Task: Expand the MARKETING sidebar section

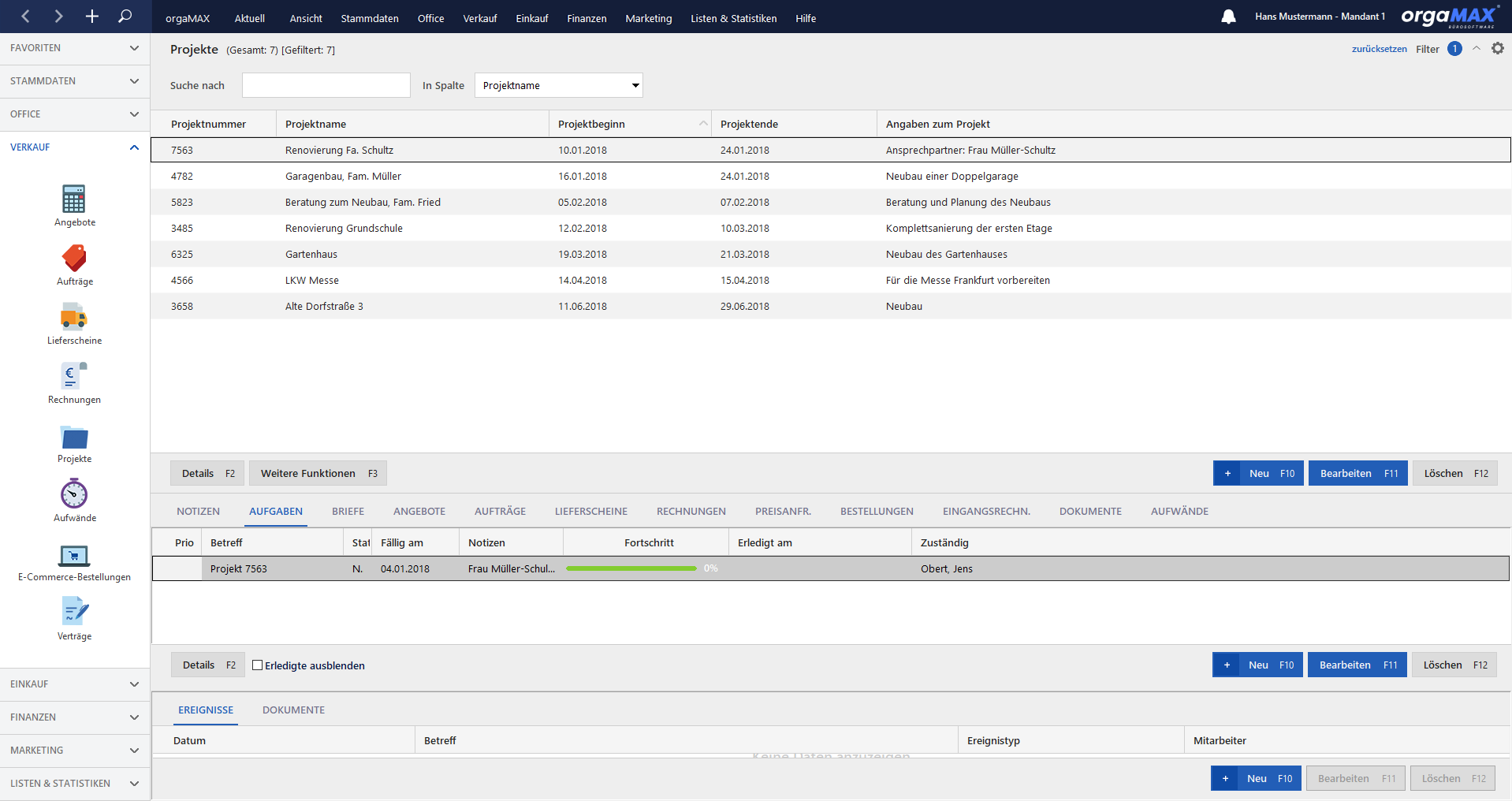Action: click(x=75, y=751)
